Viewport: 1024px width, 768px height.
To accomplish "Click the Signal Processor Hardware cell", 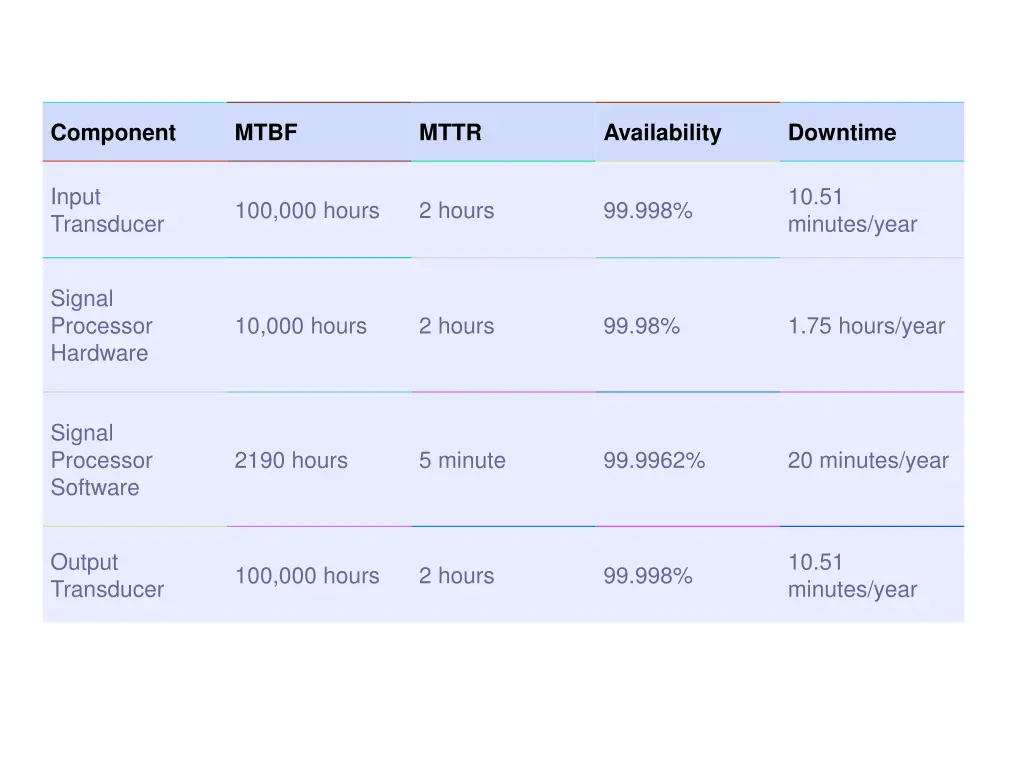I will [x=135, y=325].
